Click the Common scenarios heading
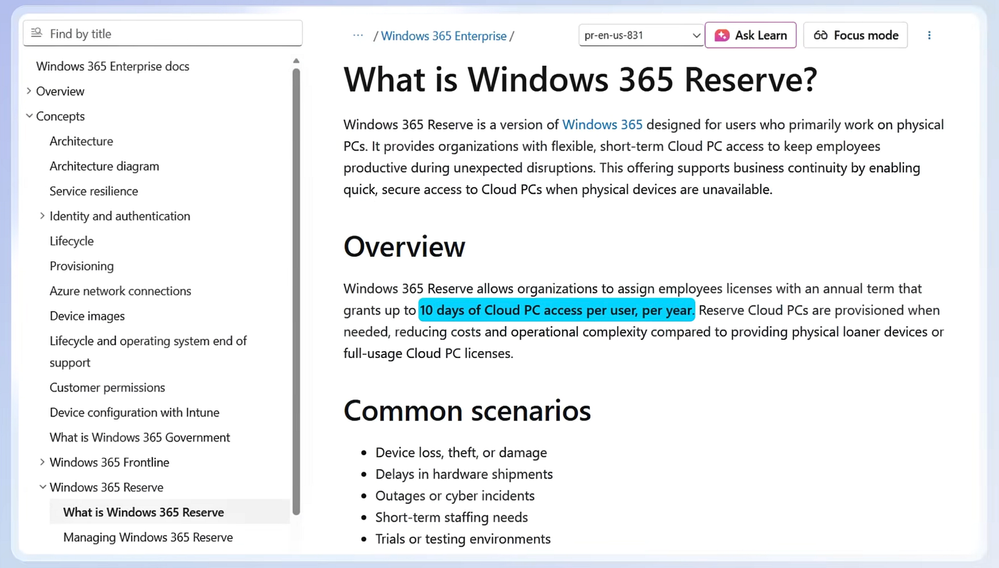Image resolution: width=999 pixels, height=568 pixels. (467, 411)
